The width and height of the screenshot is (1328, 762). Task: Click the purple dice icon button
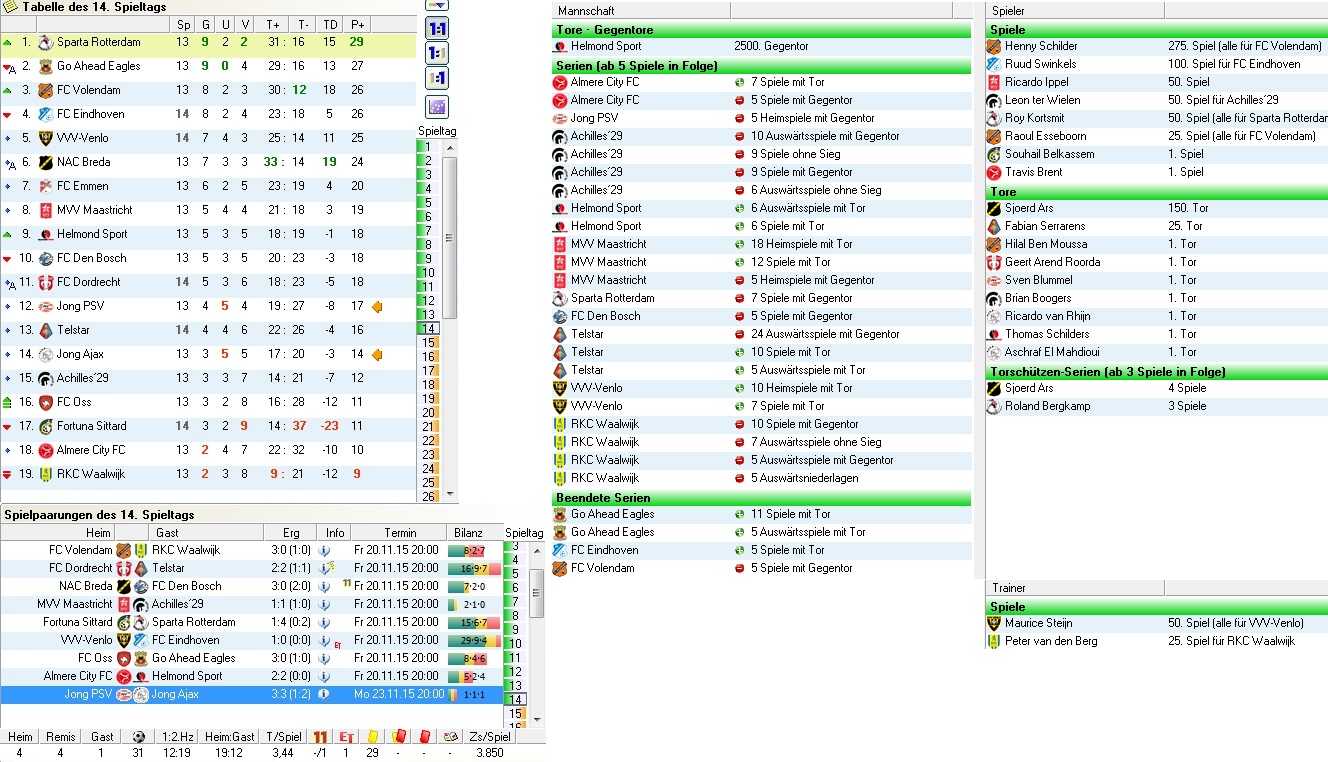pos(437,106)
